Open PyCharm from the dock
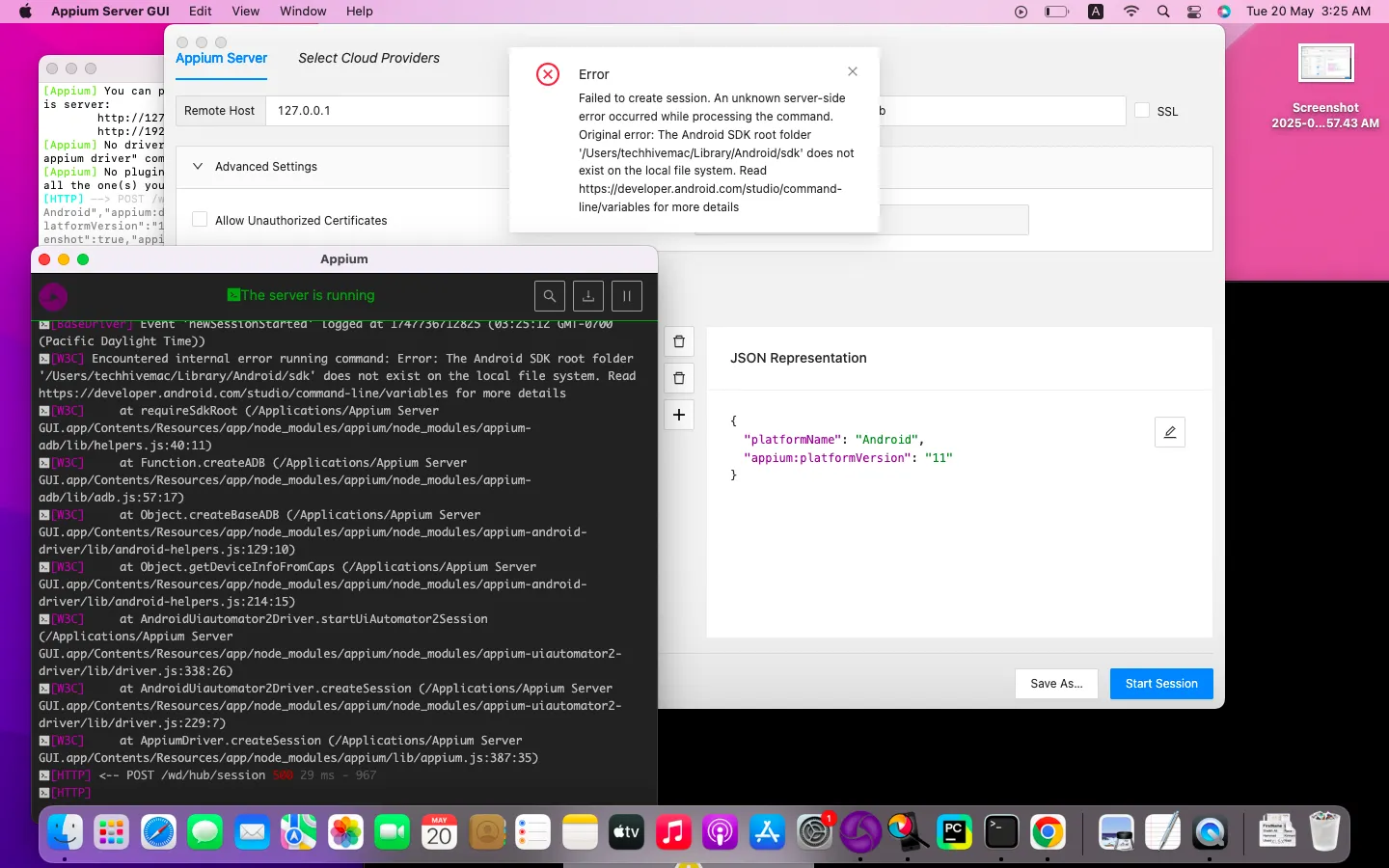 (x=954, y=831)
